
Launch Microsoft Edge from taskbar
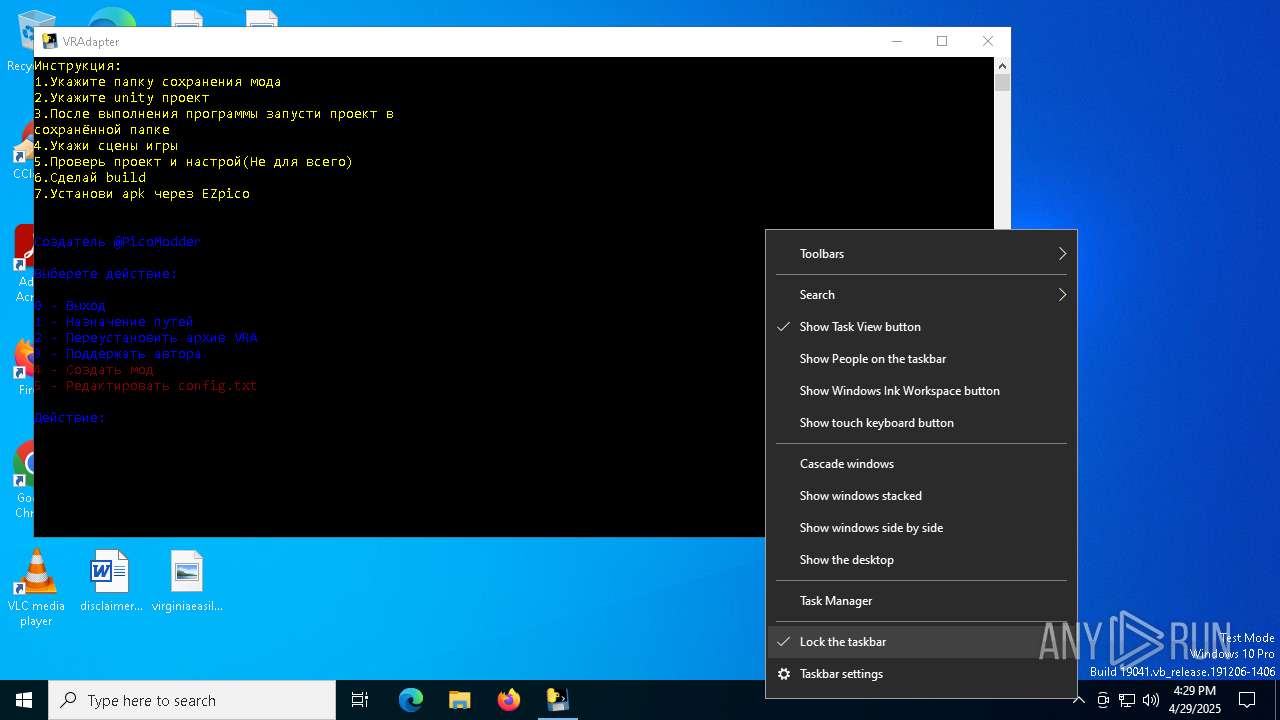tap(411, 700)
